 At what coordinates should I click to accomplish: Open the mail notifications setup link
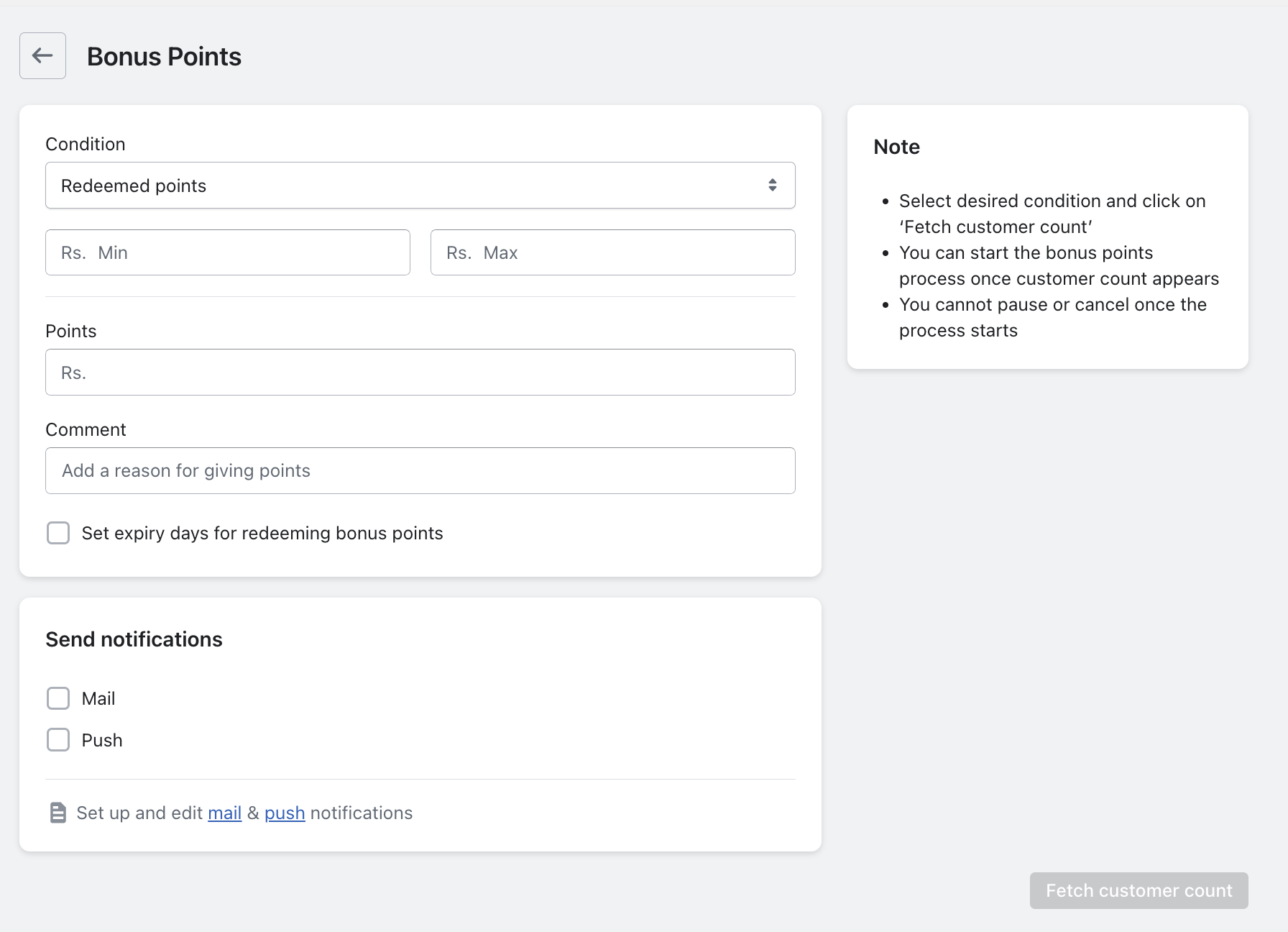click(224, 813)
